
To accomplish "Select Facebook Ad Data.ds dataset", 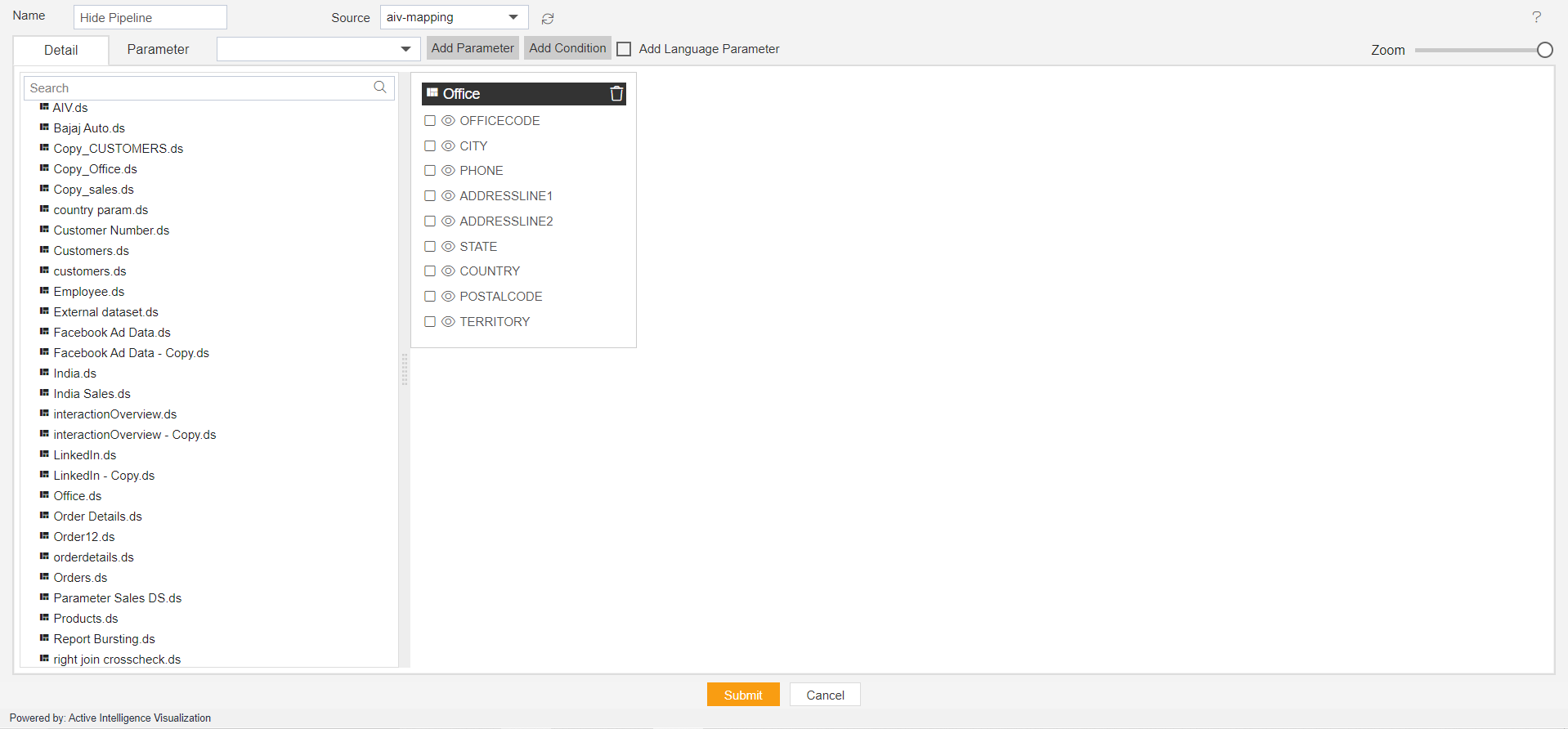I will coord(112,332).
